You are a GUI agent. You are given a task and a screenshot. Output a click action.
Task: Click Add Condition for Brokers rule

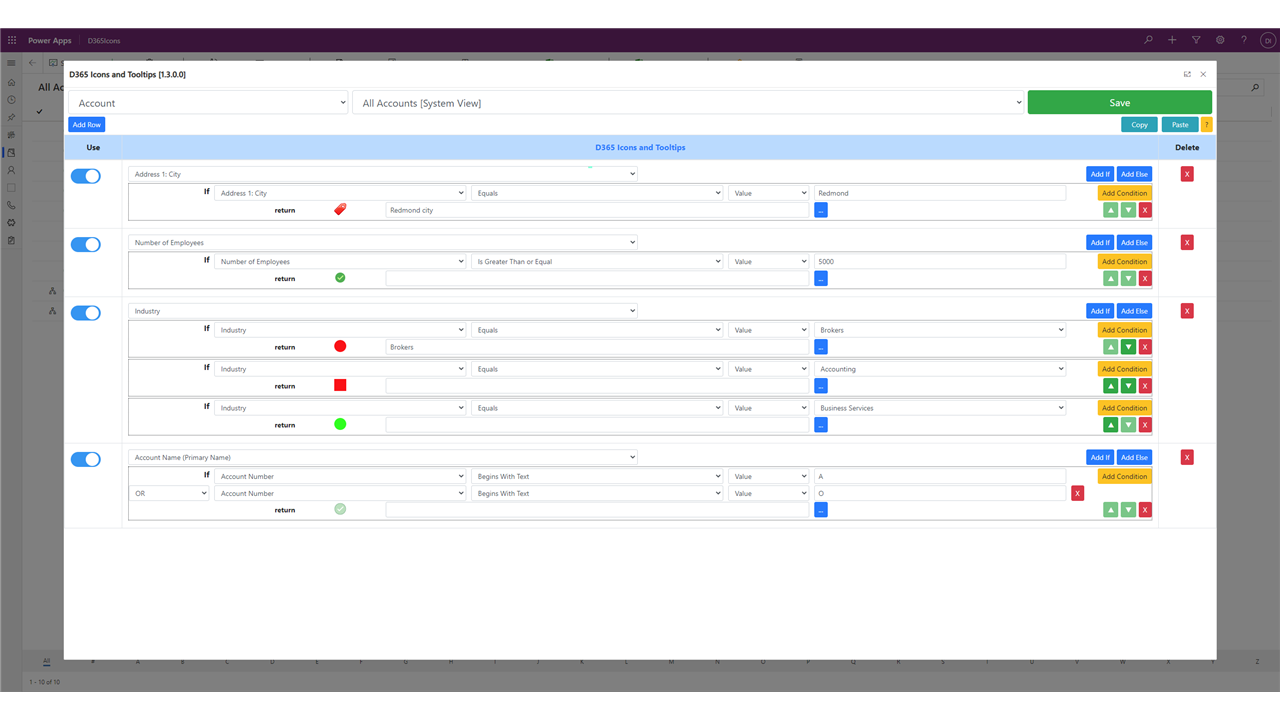coord(1125,330)
